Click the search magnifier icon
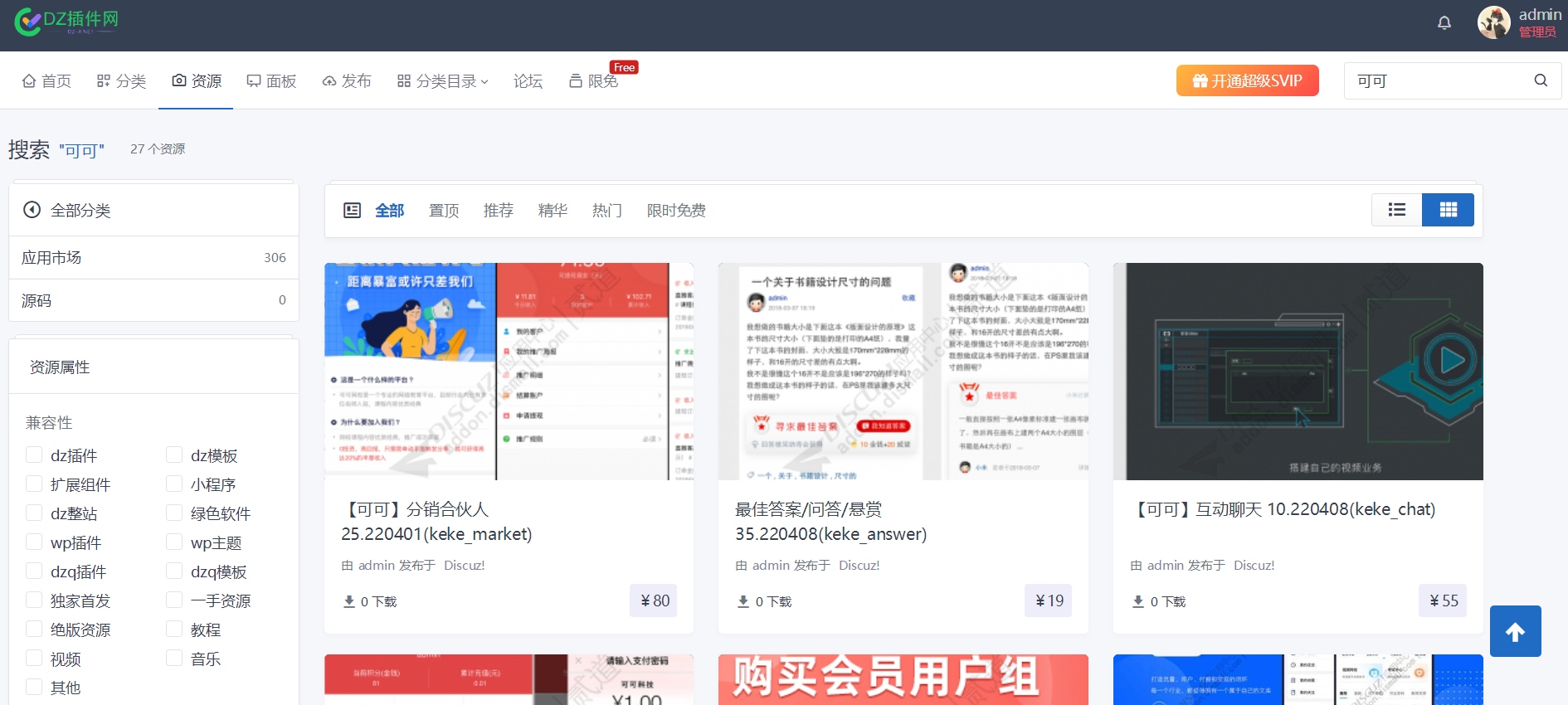The height and width of the screenshot is (705, 1568). (1541, 80)
